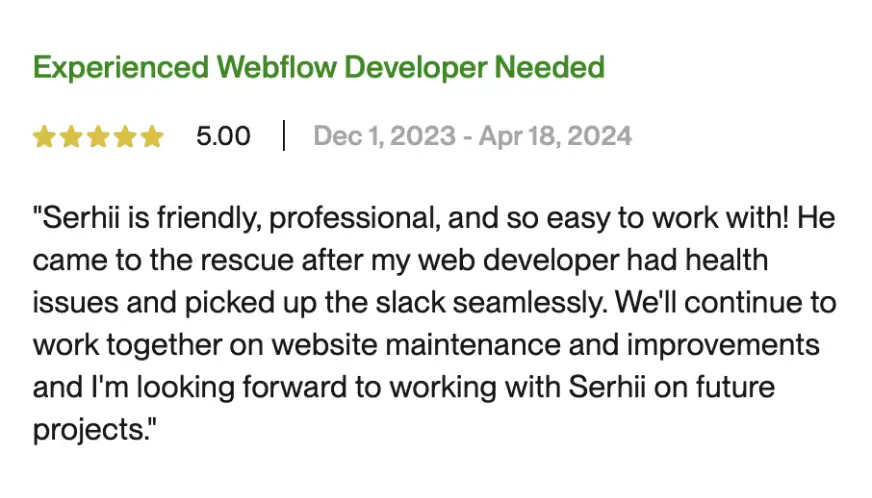Click the vertical divider after the rating
This screenshot has height=498, width=872.
pos(284,135)
